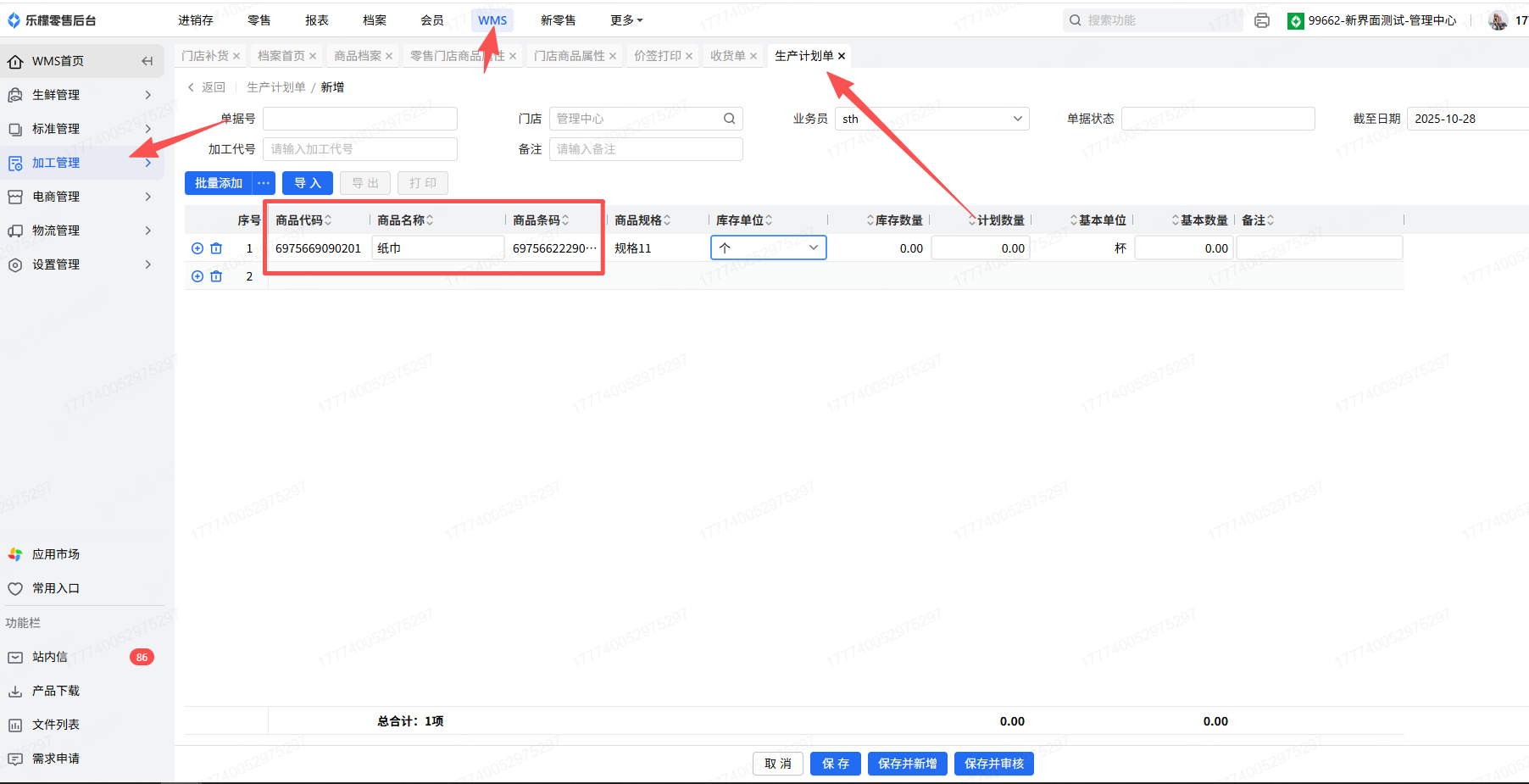Open the 档案 top menu
1529x784 pixels.
[375, 20]
